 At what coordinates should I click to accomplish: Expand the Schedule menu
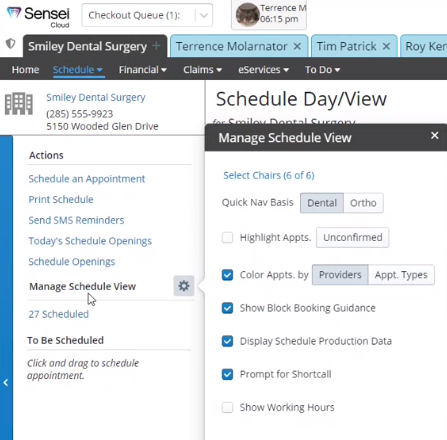(x=78, y=70)
